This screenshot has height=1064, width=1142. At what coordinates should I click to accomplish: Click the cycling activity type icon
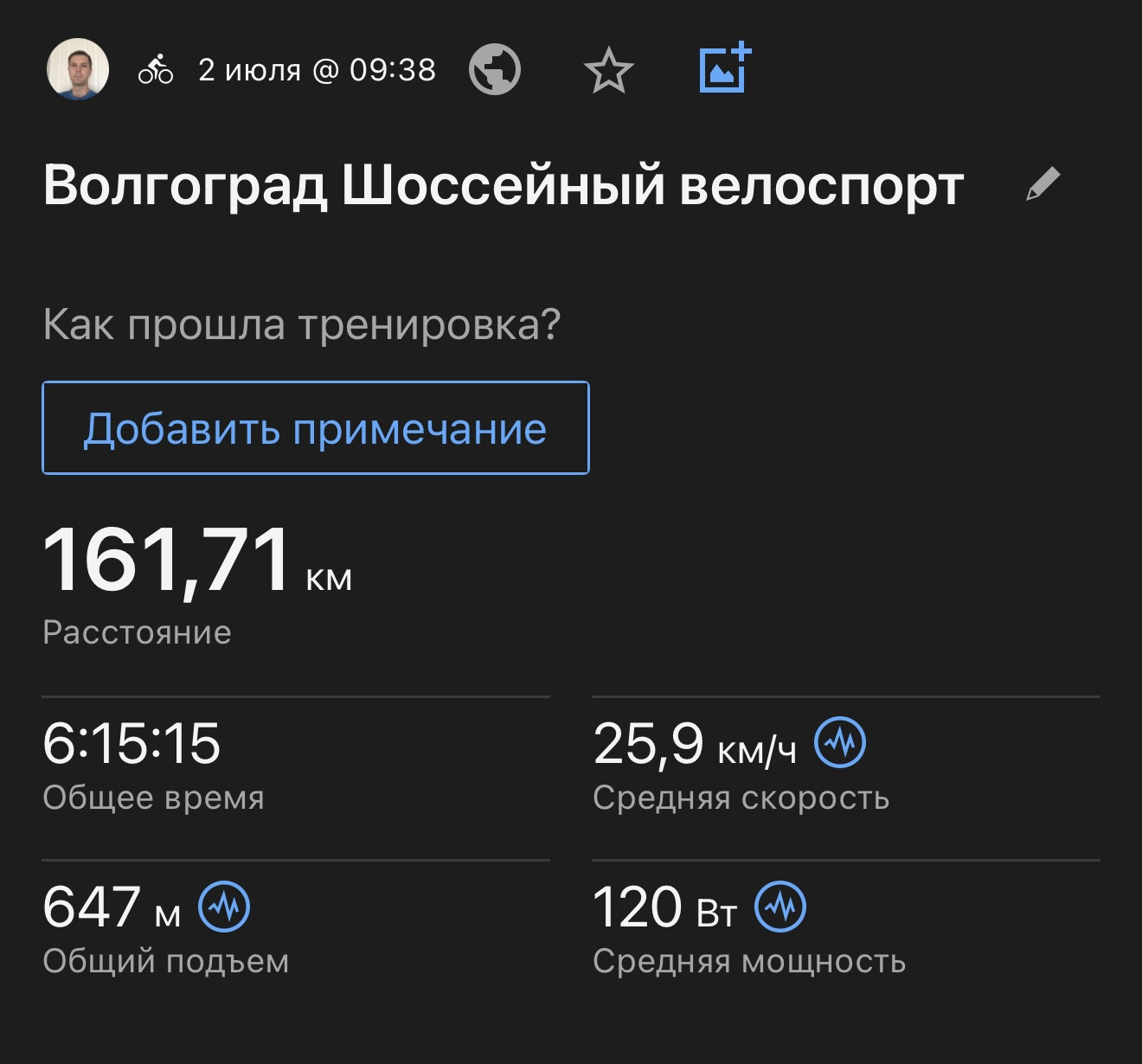tap(156, 69)
